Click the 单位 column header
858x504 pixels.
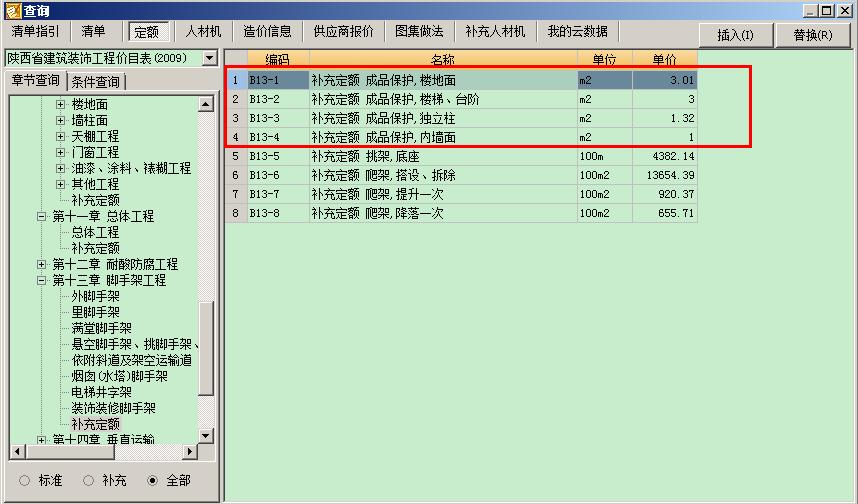click(x=605, y=59)
